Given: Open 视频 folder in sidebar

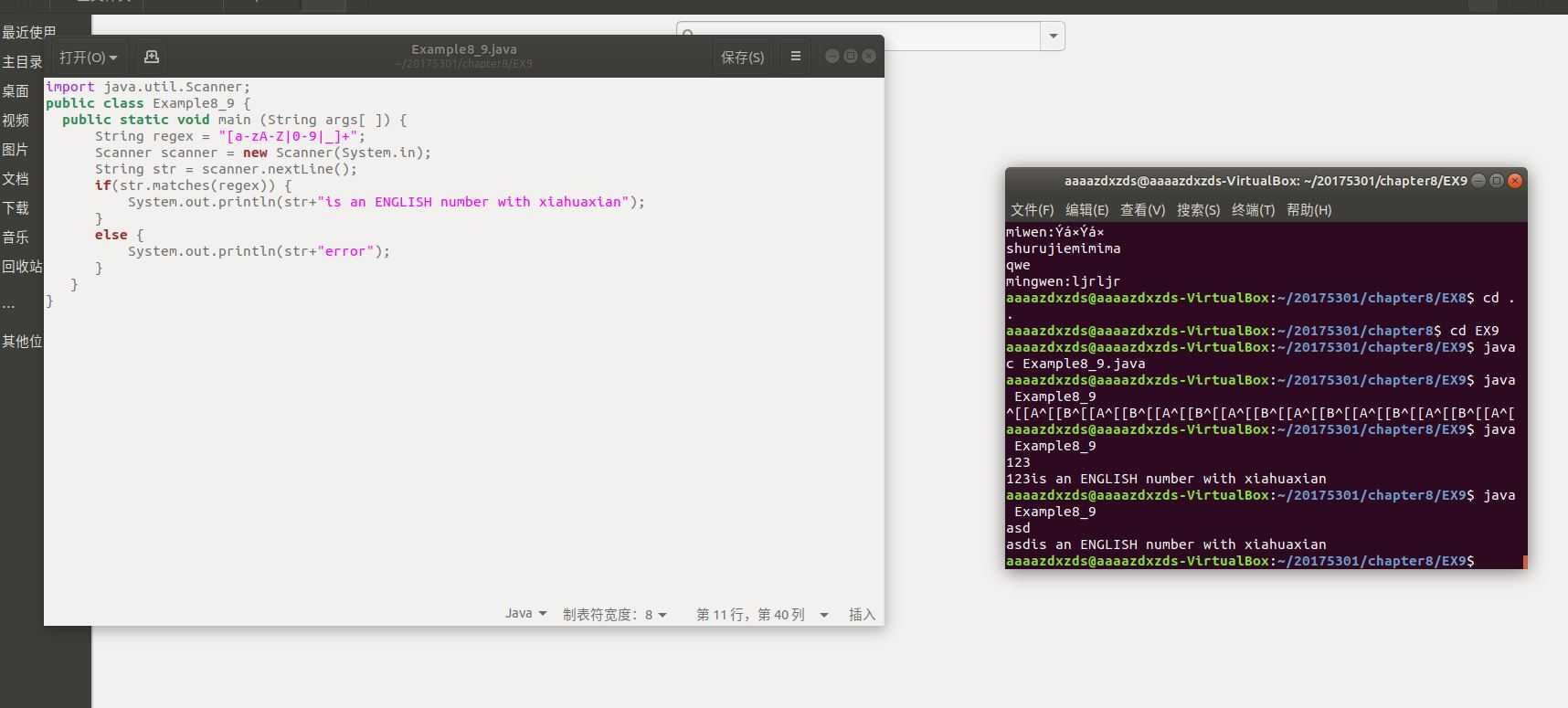Looking at the screenshot, I should [x=16, y=121].
